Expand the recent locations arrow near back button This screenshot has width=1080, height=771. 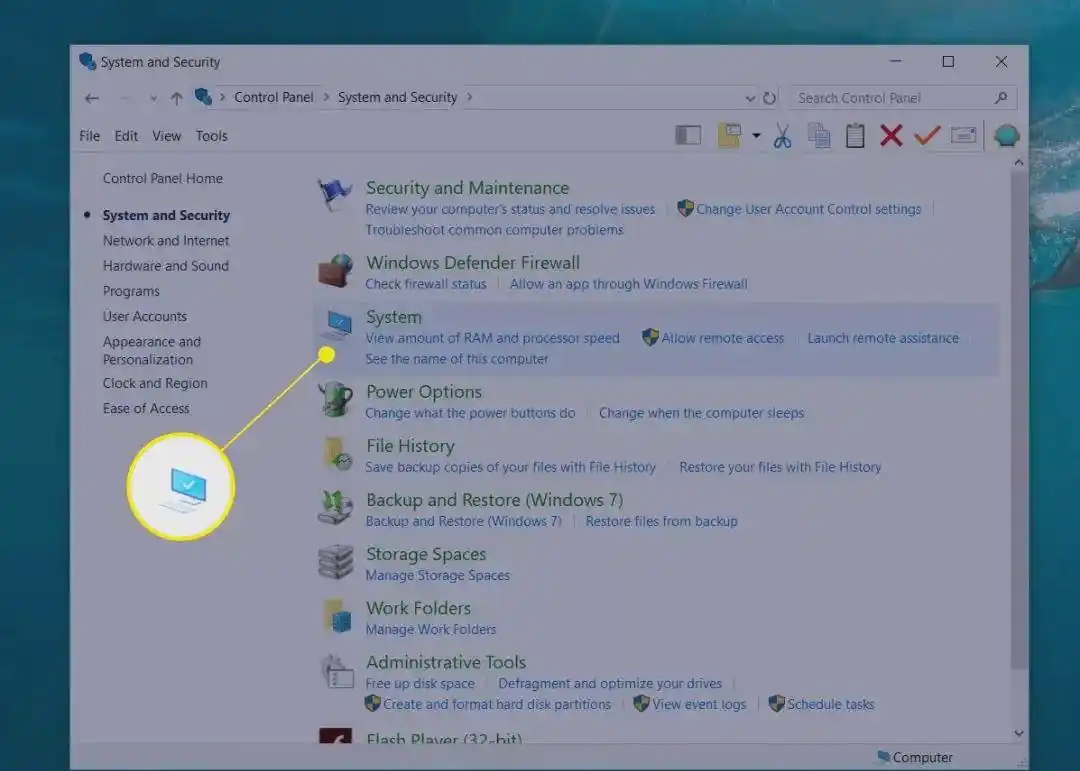[x=152, y=97]
